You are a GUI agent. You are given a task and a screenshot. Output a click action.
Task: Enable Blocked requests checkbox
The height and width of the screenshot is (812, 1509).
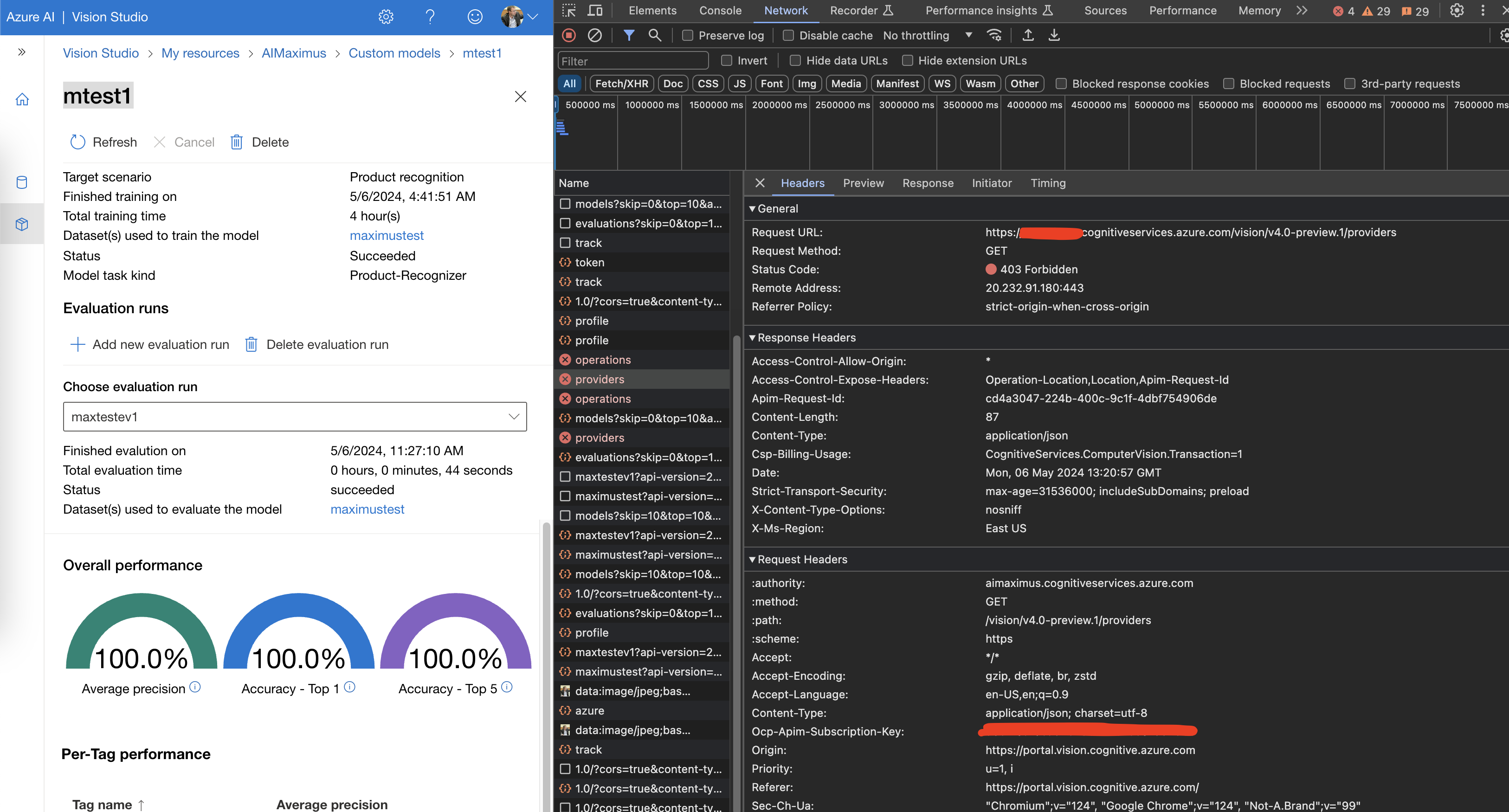[1228, 84]
